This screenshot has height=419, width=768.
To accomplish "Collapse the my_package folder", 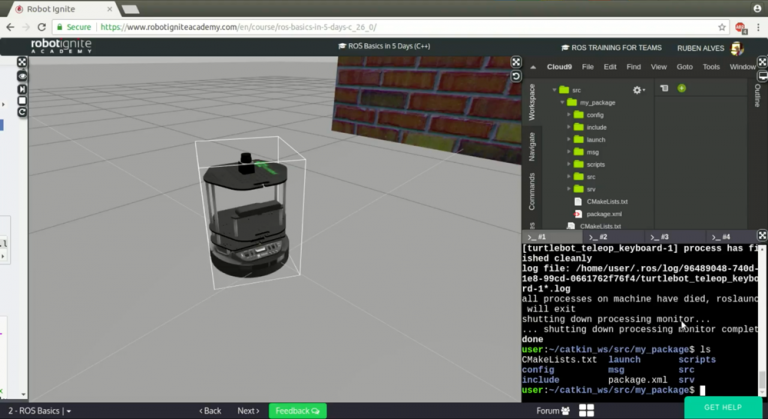I will (x=562, y=102).
